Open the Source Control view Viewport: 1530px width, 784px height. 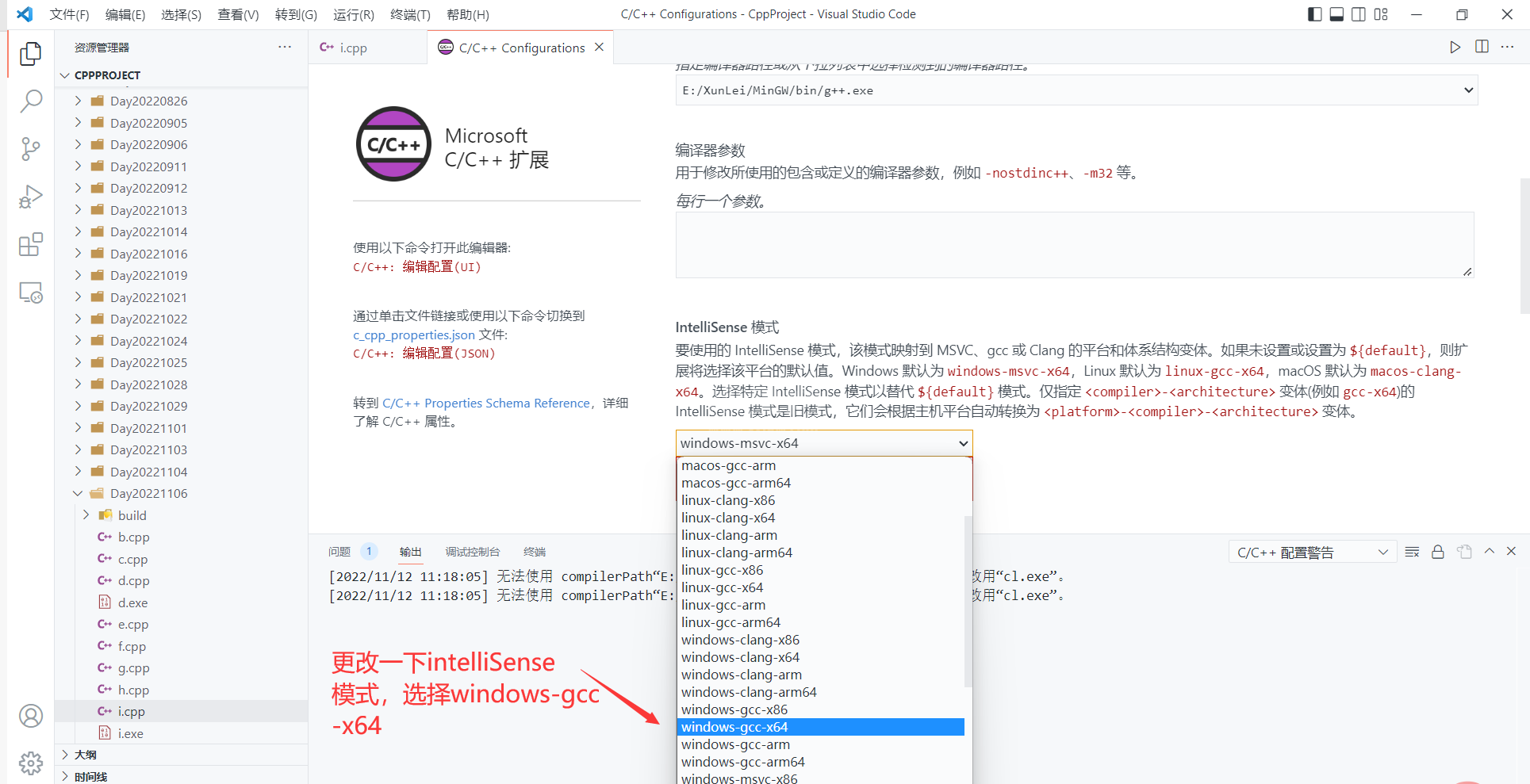(30, 149)
